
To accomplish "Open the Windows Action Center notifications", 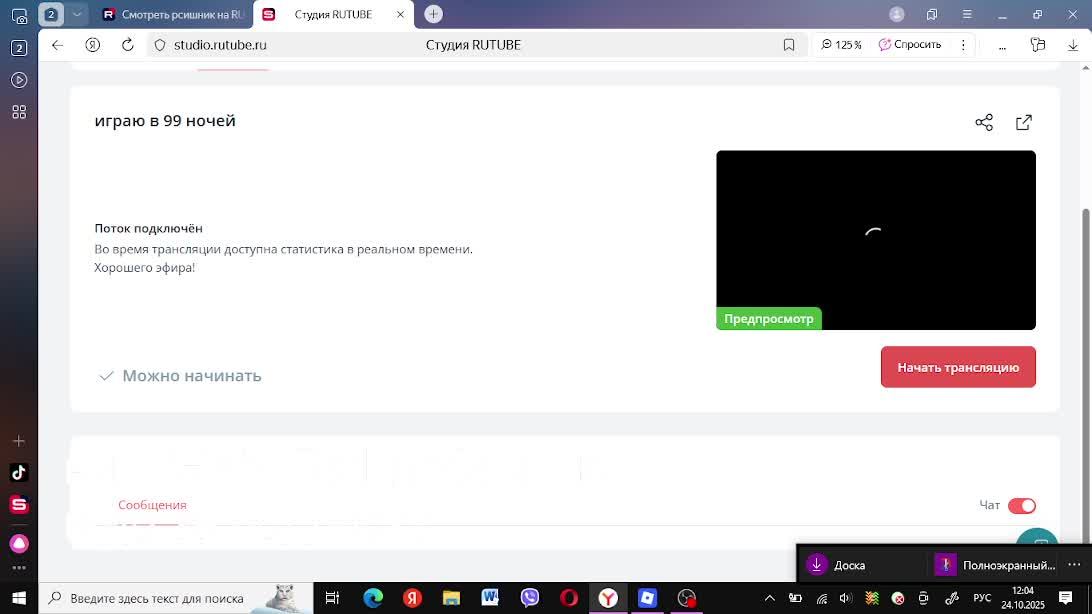I will click(1066, 598).
